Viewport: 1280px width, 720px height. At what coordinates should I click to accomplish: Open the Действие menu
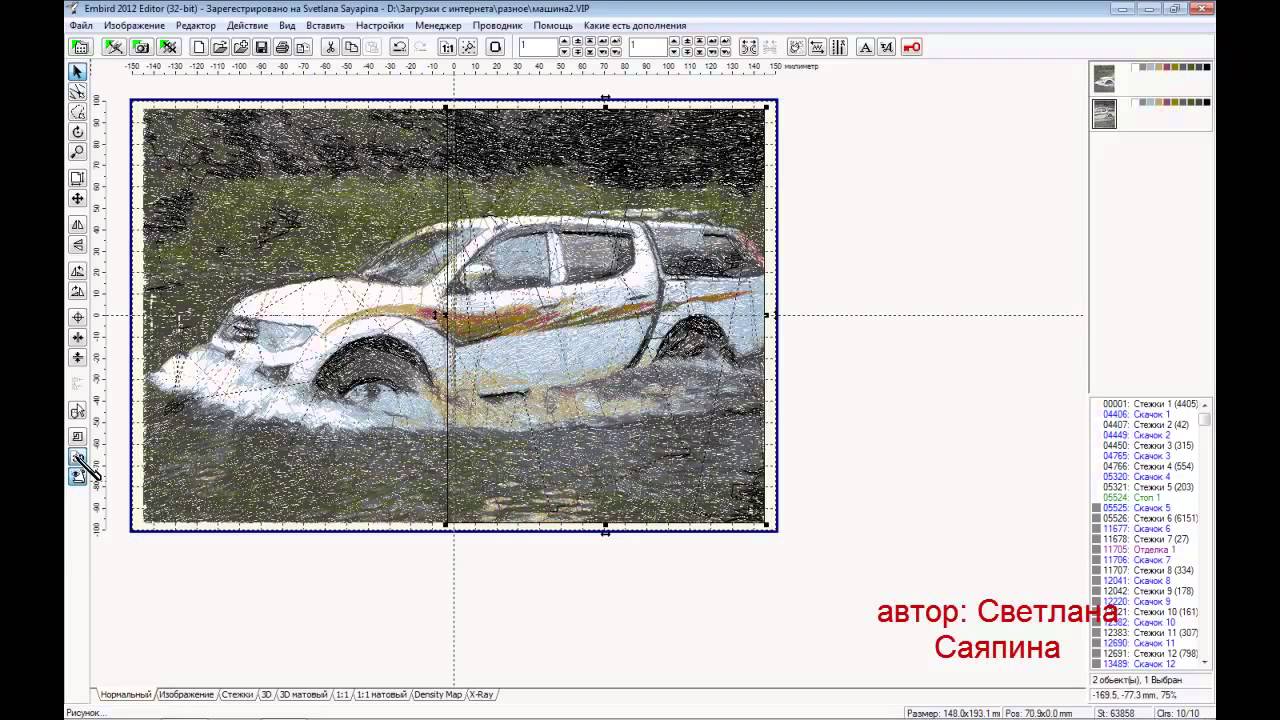pos(247,25)
